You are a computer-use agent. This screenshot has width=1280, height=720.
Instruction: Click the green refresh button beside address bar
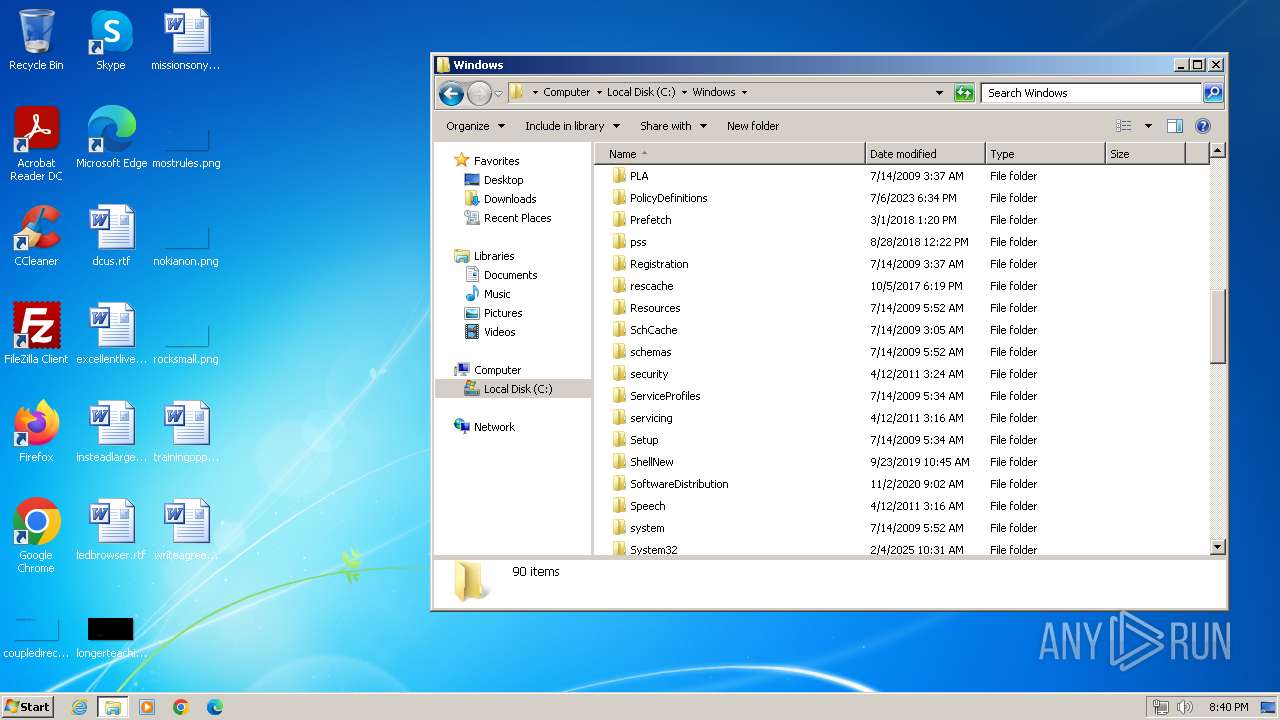tap(964, 93)
